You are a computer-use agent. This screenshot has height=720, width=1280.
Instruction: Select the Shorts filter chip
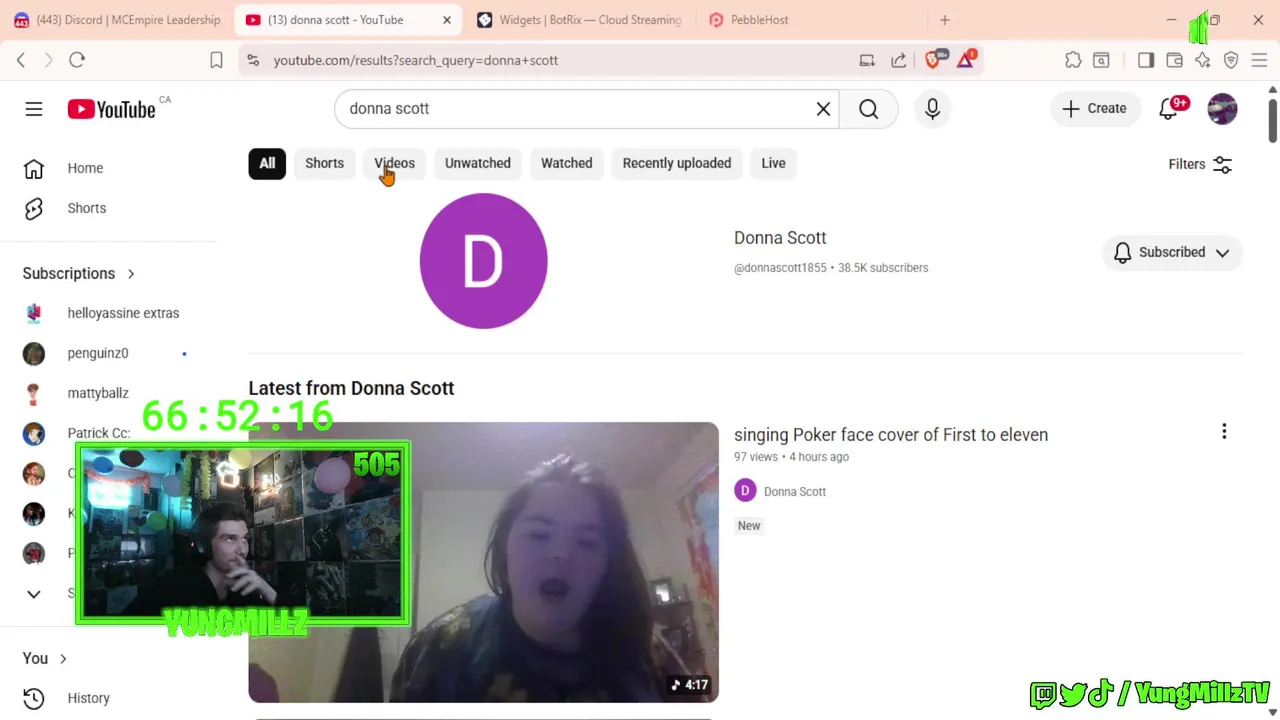[x=324, y=163]
